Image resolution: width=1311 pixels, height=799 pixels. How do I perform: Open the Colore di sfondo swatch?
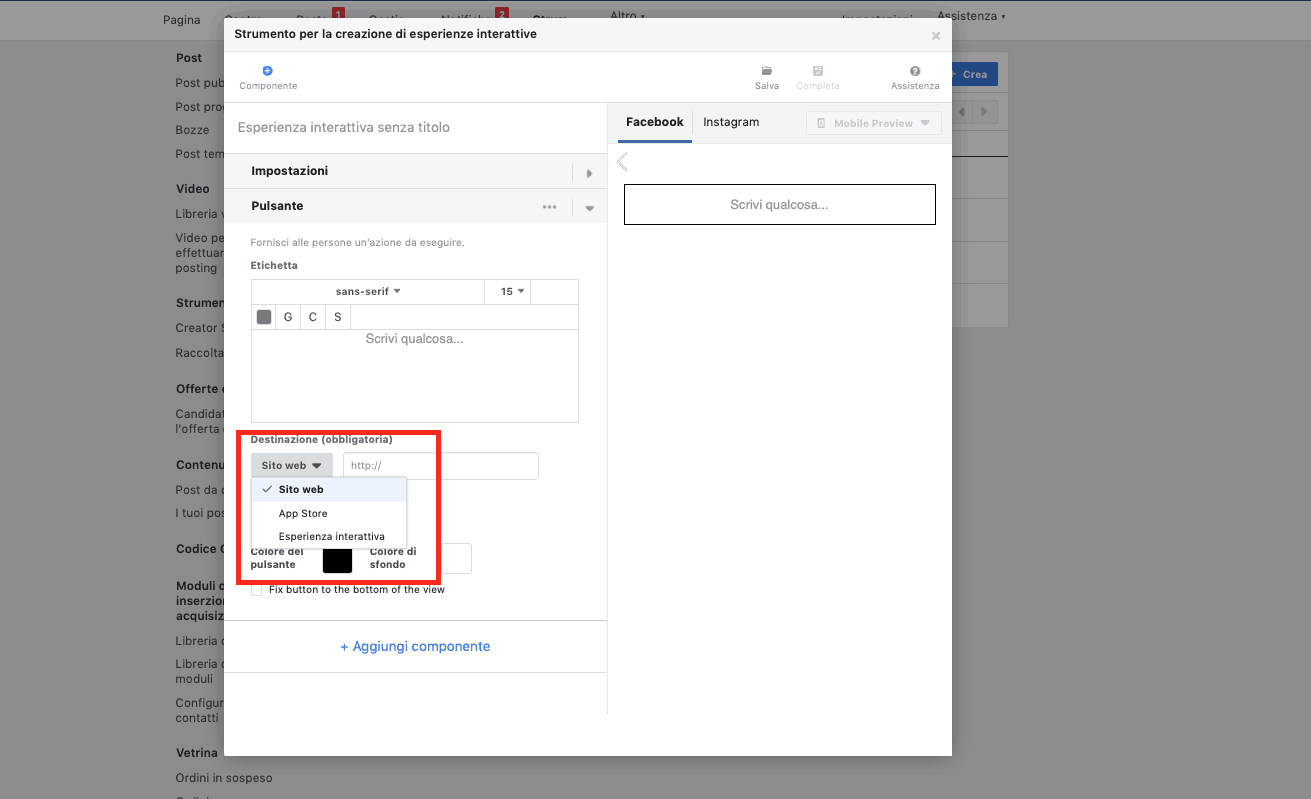(456, 559)
